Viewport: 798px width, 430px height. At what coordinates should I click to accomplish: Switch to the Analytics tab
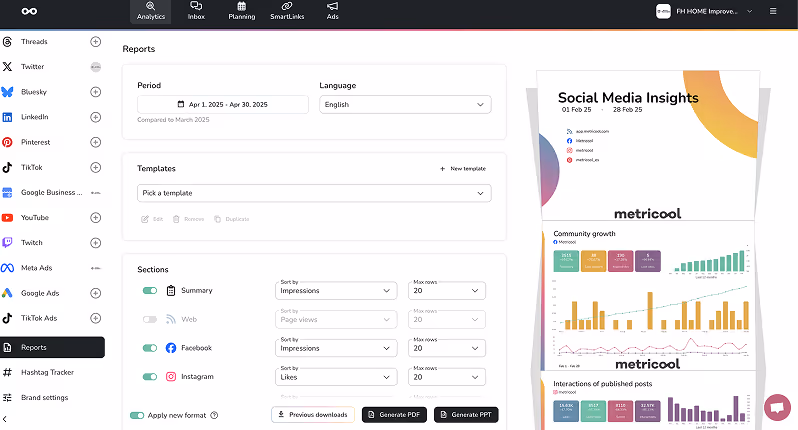[x=151, y=11]
